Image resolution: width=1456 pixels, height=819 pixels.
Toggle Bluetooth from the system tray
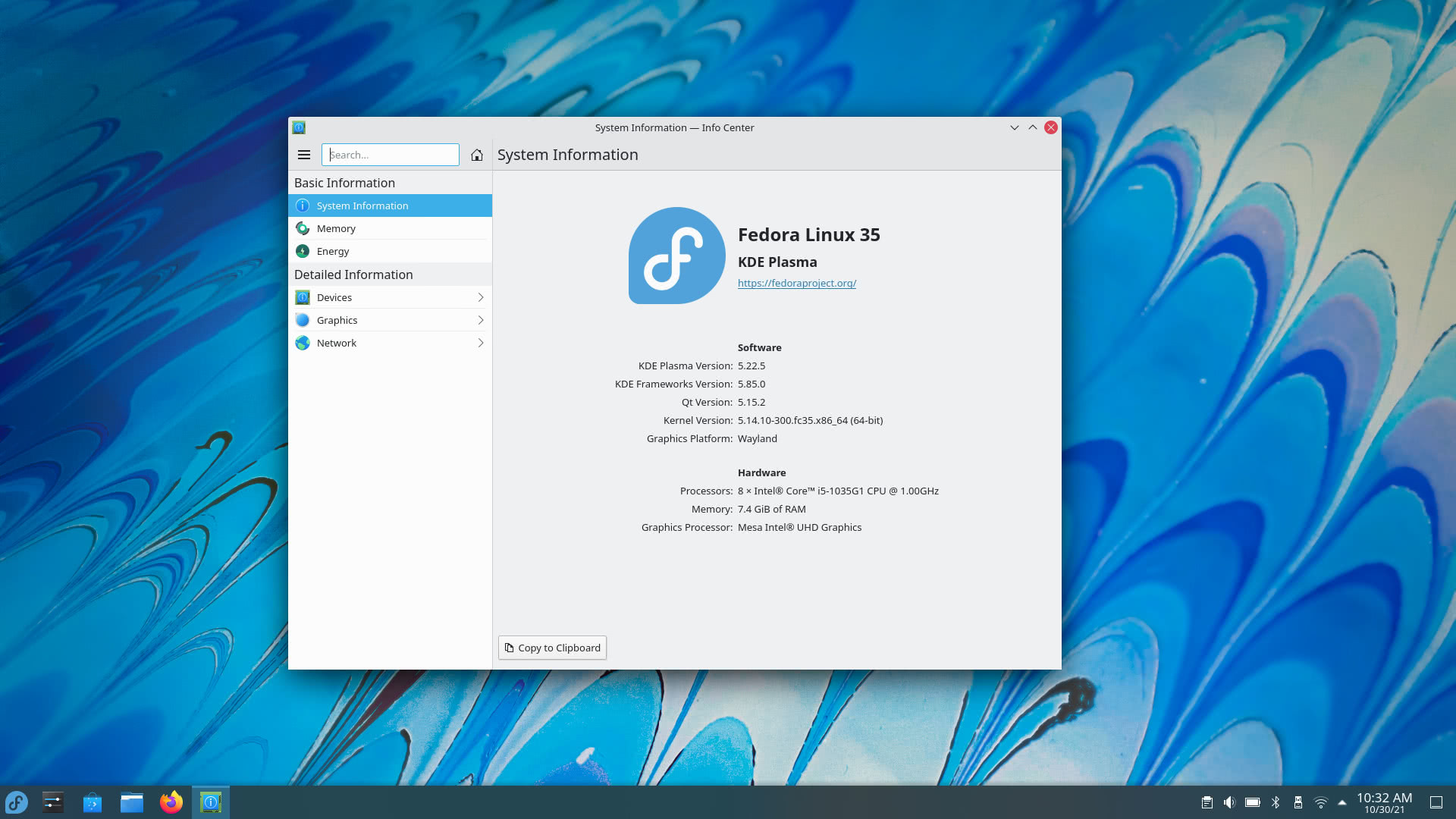(1277, 802)
